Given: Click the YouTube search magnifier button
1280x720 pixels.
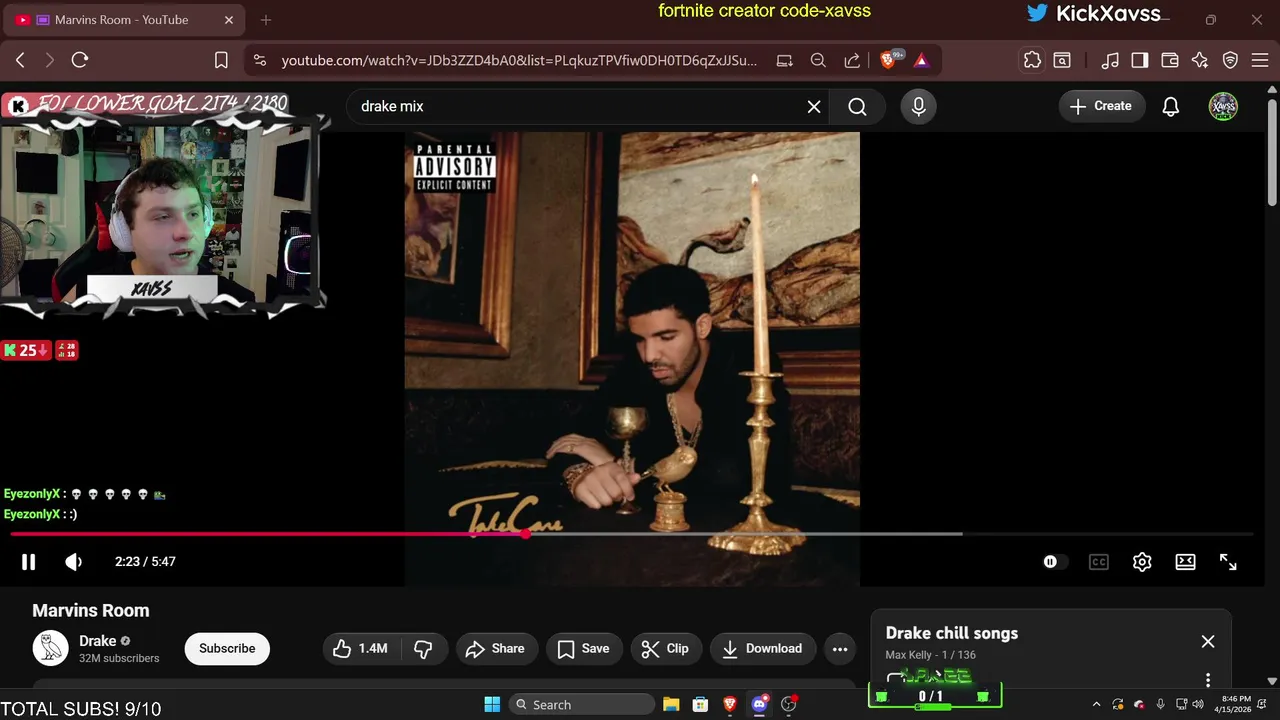Looking at the screenshot, I should pos(858,107).
